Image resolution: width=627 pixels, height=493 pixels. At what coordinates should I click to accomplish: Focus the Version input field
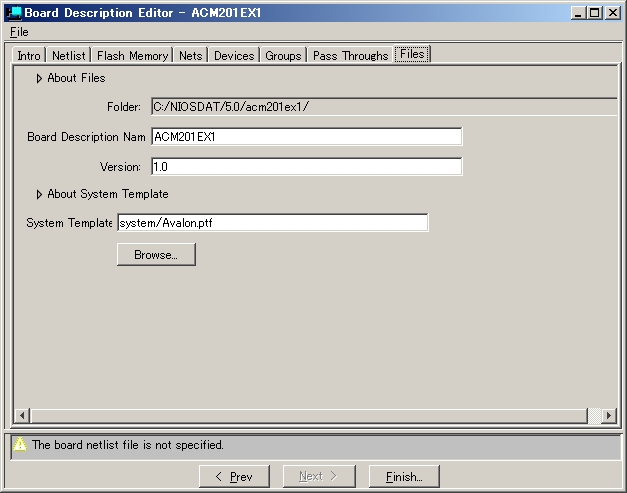pos(306,167)
